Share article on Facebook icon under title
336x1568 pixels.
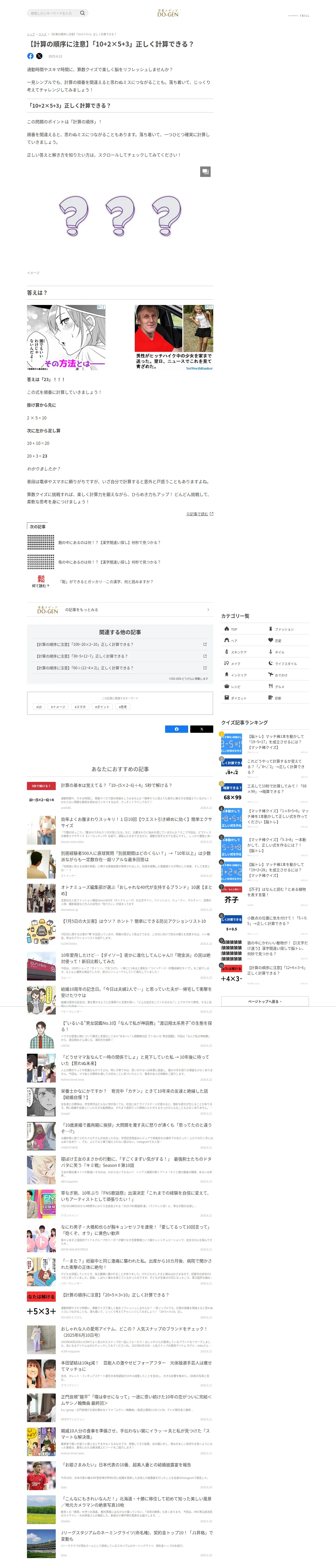click(x=31, y=56)
